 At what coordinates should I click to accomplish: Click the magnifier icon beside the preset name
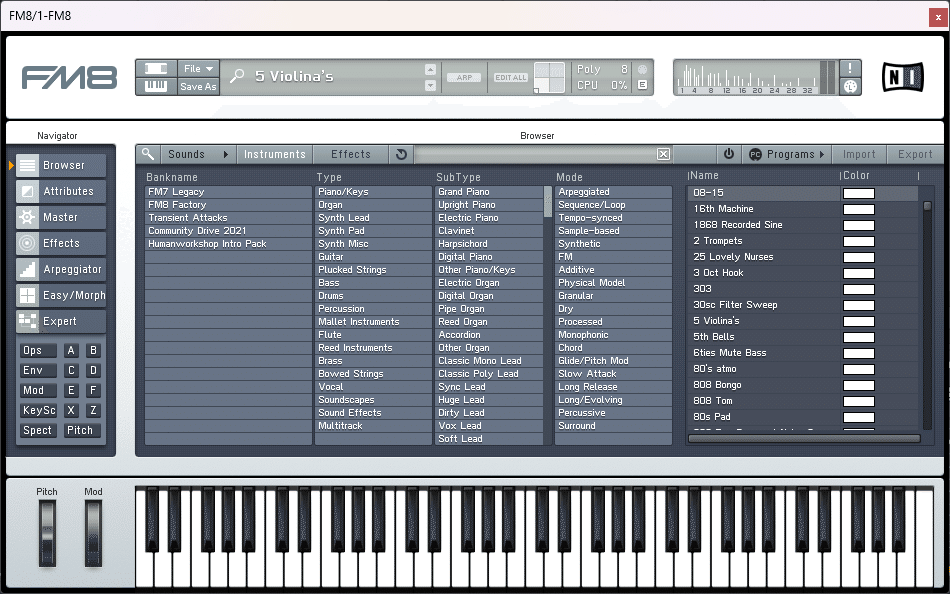[x=237, y=76]
